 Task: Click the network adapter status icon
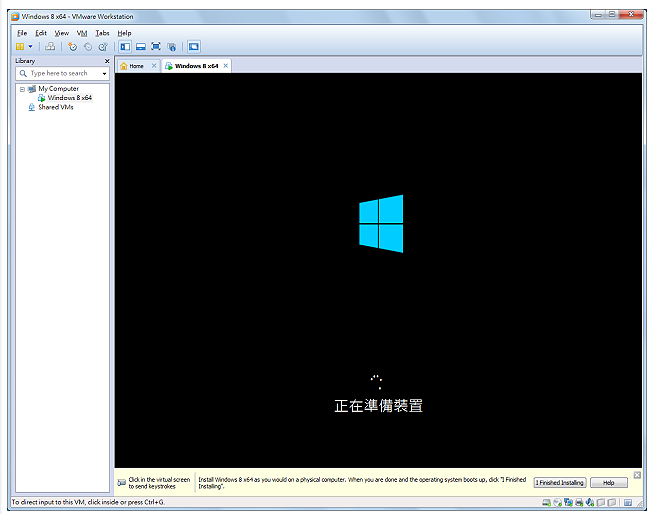click(568, 502)
